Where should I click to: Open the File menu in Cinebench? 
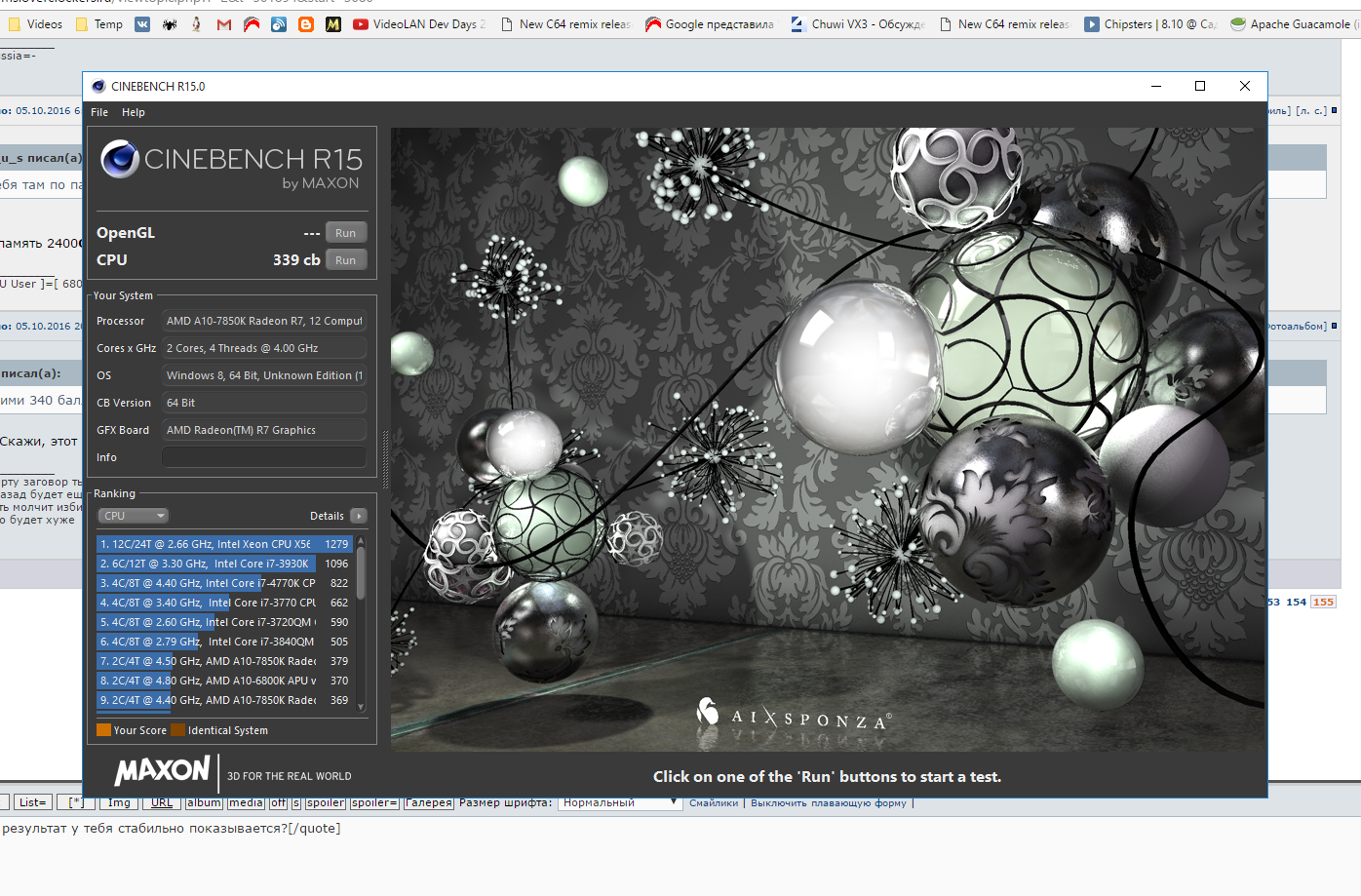(99, 112)
